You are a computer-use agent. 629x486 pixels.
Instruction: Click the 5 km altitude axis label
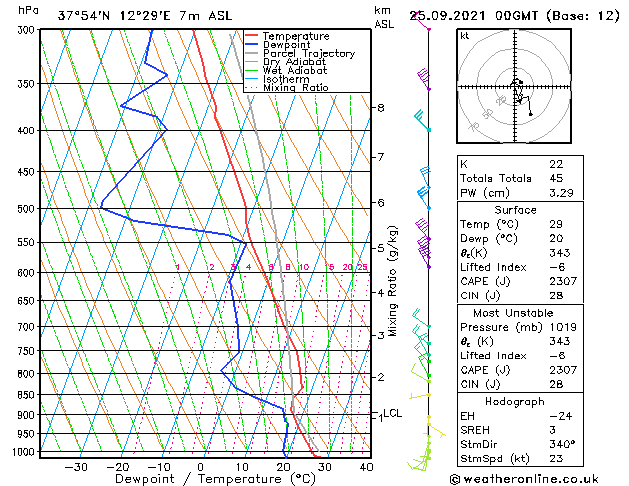(x=381, y=248)
